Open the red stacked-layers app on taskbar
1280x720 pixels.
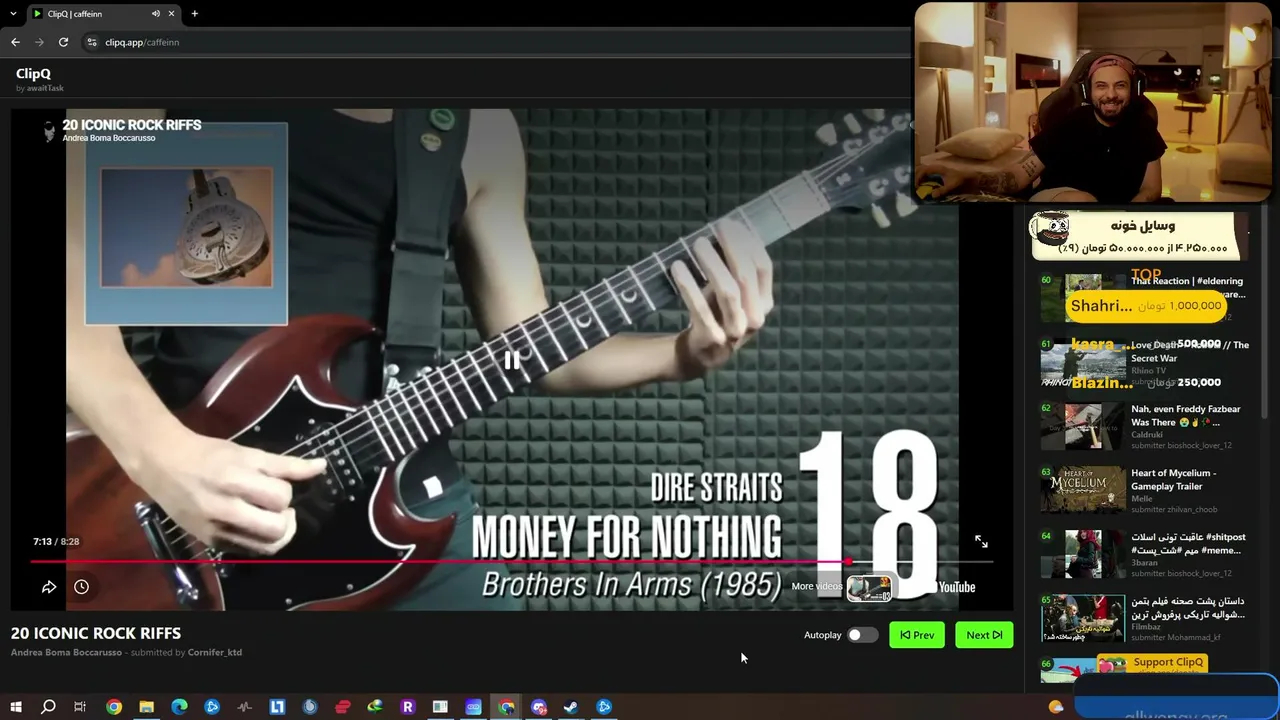(343, 707)
